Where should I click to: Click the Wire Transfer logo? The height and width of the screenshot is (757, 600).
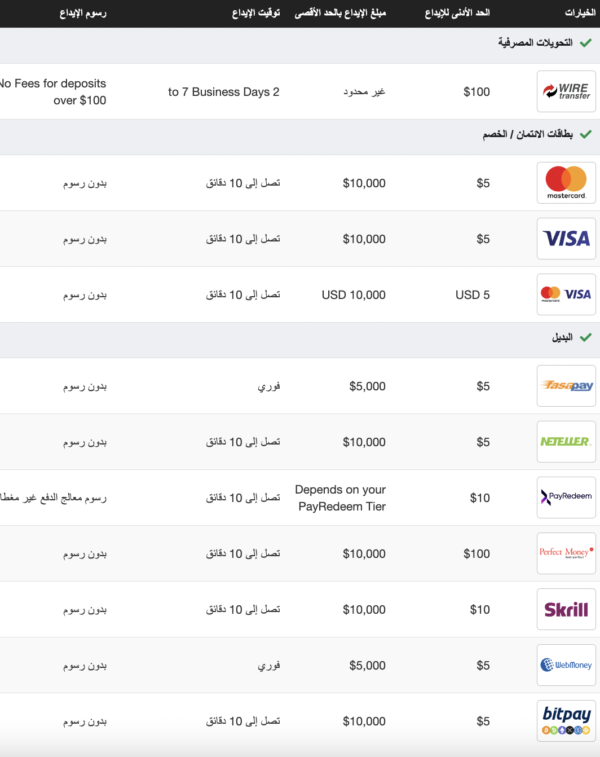[566, 92]
